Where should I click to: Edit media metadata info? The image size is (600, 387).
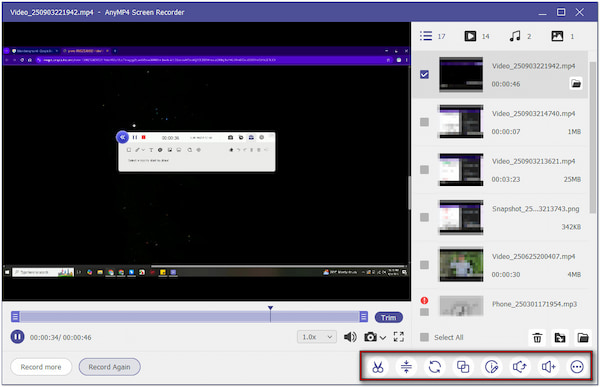(x=491, y=367)
